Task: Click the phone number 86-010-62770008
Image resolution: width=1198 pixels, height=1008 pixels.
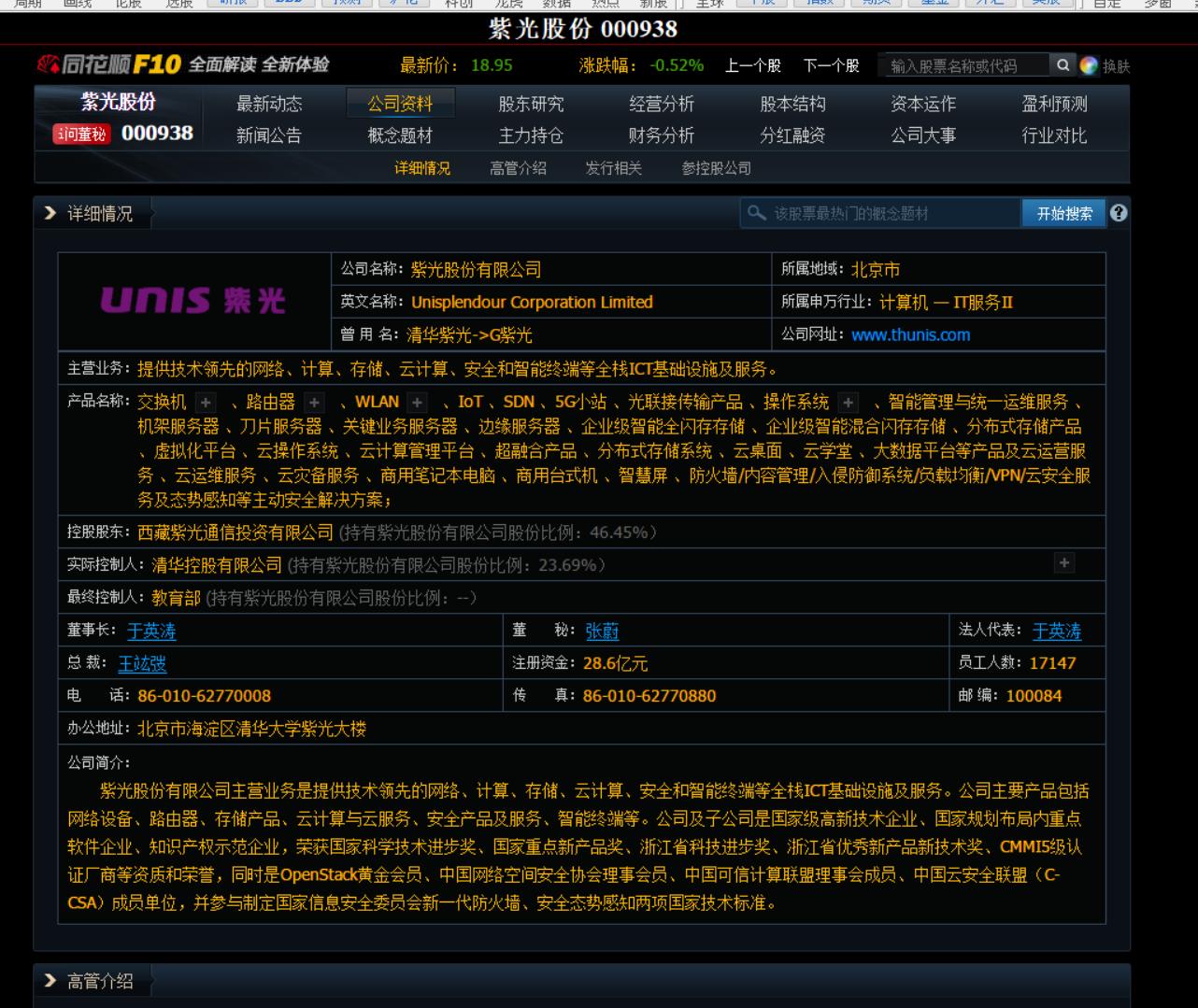Action: [x=204, y=696]
